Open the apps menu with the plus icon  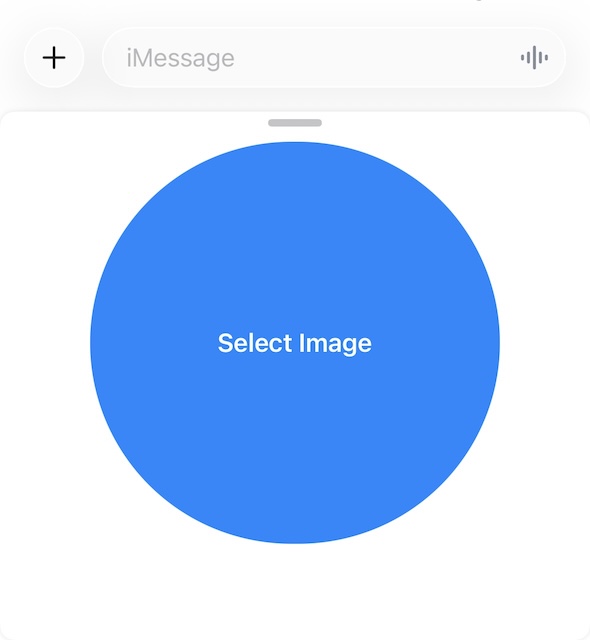pyautogui.click(x=54, y=58)
